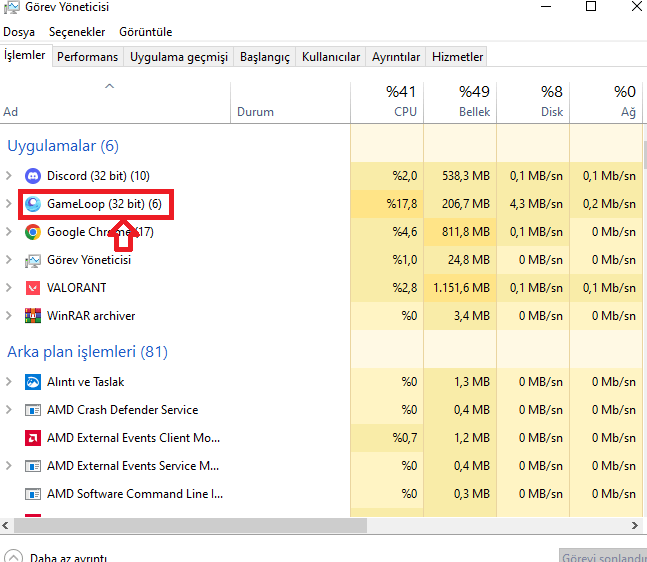This screenshot has width=647, height=562.
Task: Click the vertical scrollbar thumb
Action: (x=645, y=155)
